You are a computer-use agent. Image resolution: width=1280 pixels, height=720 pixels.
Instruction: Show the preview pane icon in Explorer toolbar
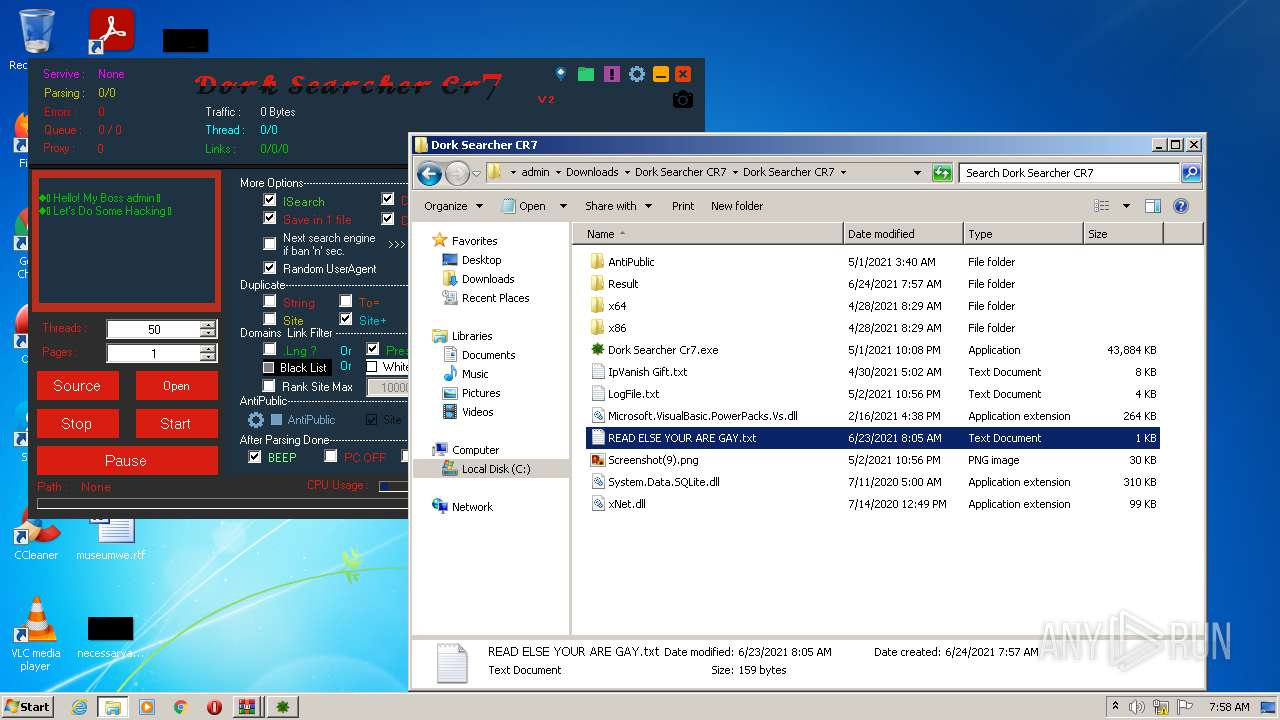coord(1152,206)
